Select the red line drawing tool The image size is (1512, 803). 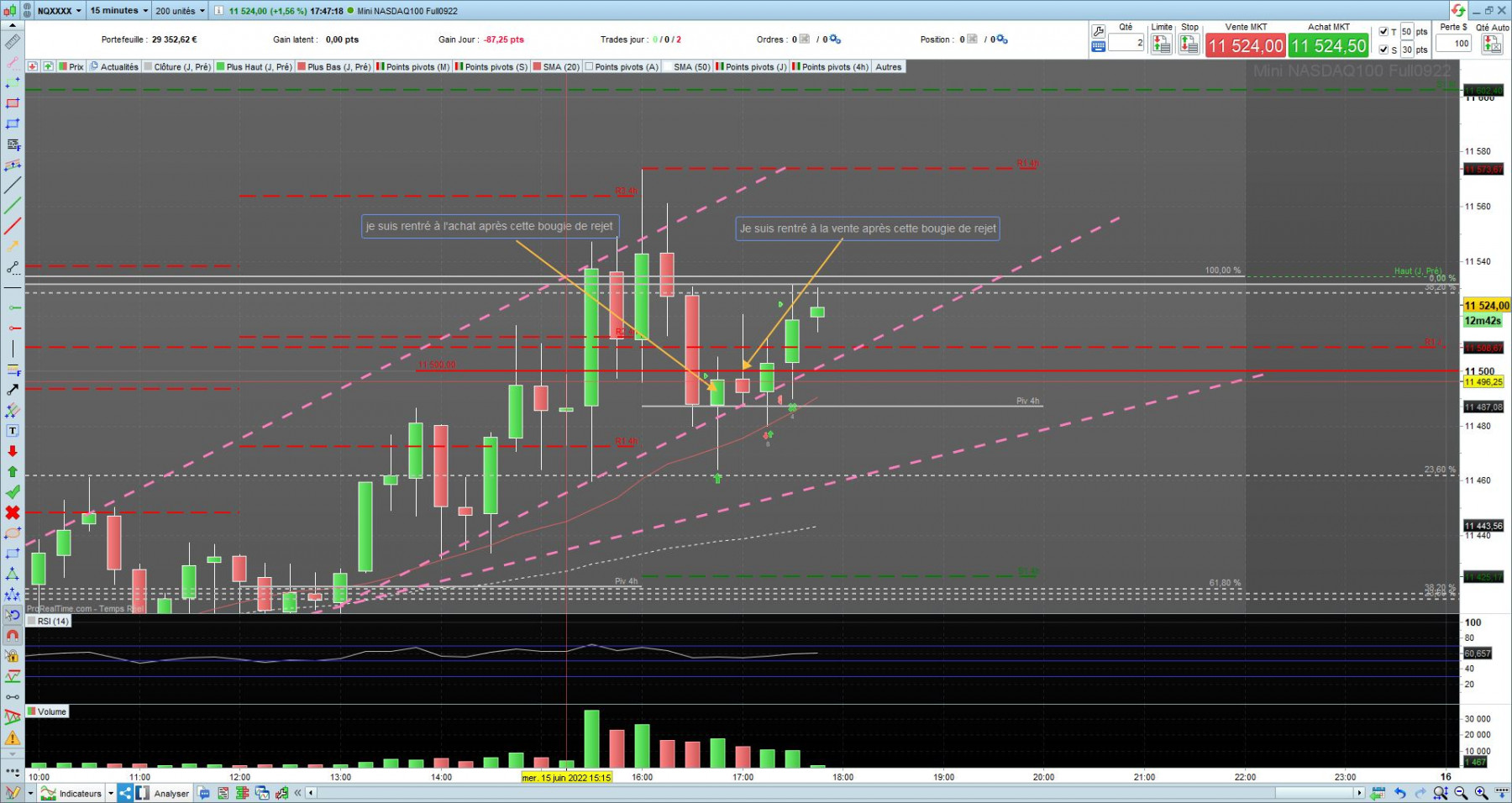[13, 226]
